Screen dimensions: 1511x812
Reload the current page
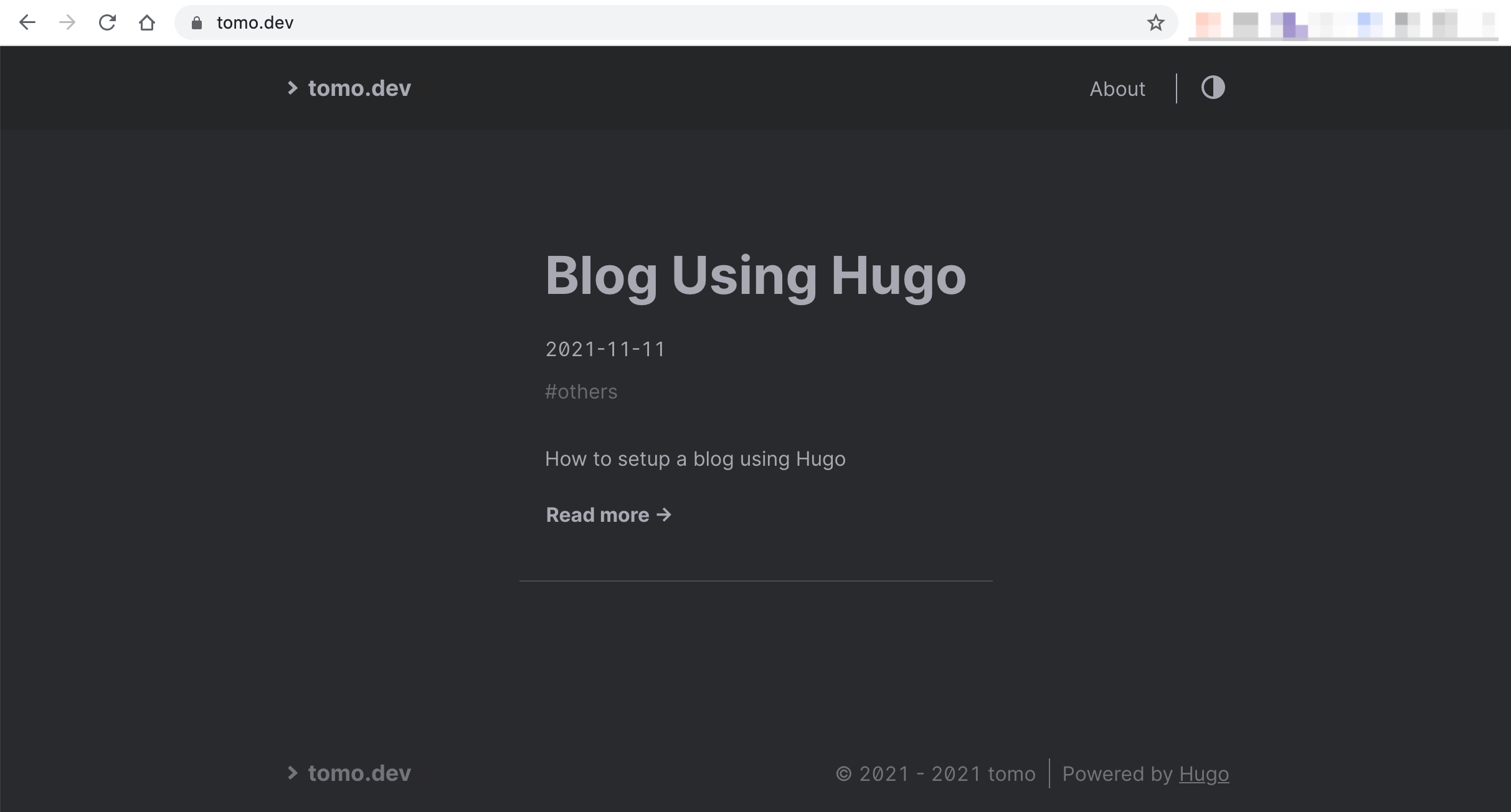(x=107, y=23)
